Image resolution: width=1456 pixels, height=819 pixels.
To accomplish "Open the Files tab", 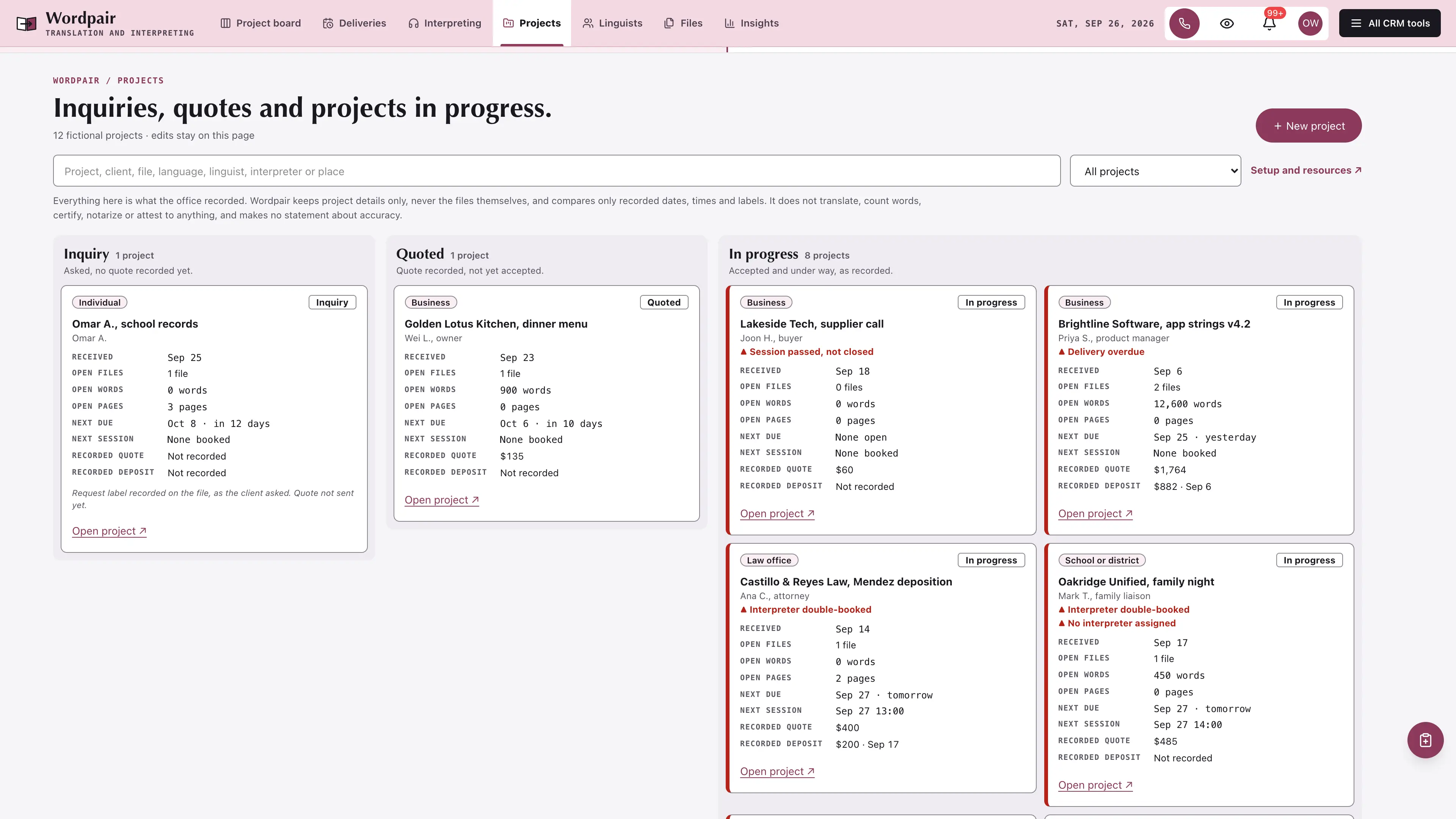I will coord(683,23).
